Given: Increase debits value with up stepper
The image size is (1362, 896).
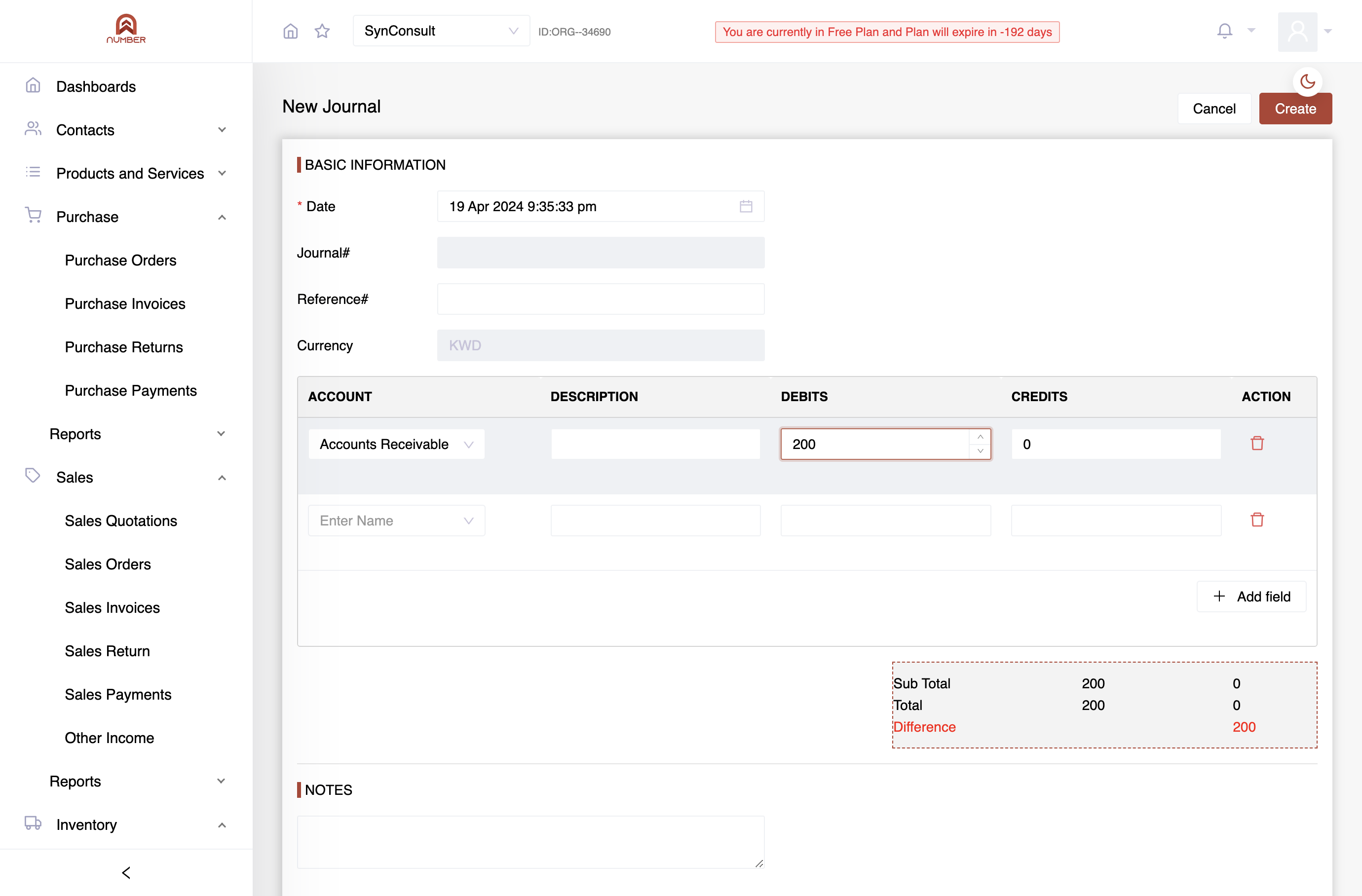Looking at the screenshot, I should click(x=980, y=437).
